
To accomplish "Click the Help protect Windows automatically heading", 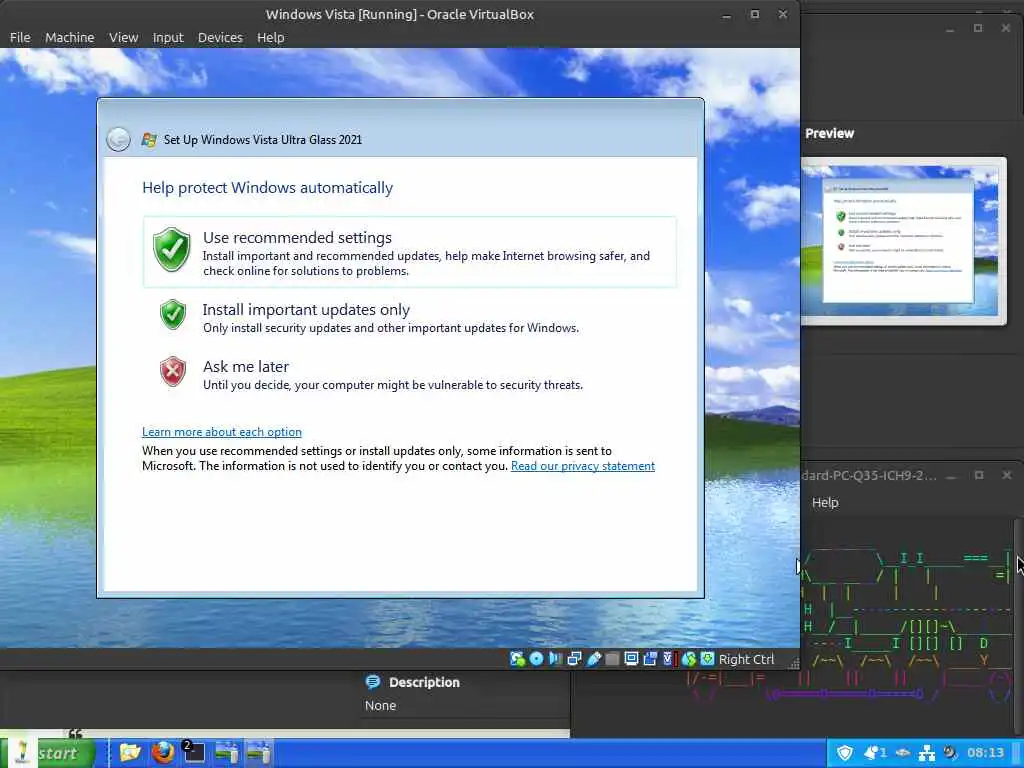I will click(x=268, y=187).
